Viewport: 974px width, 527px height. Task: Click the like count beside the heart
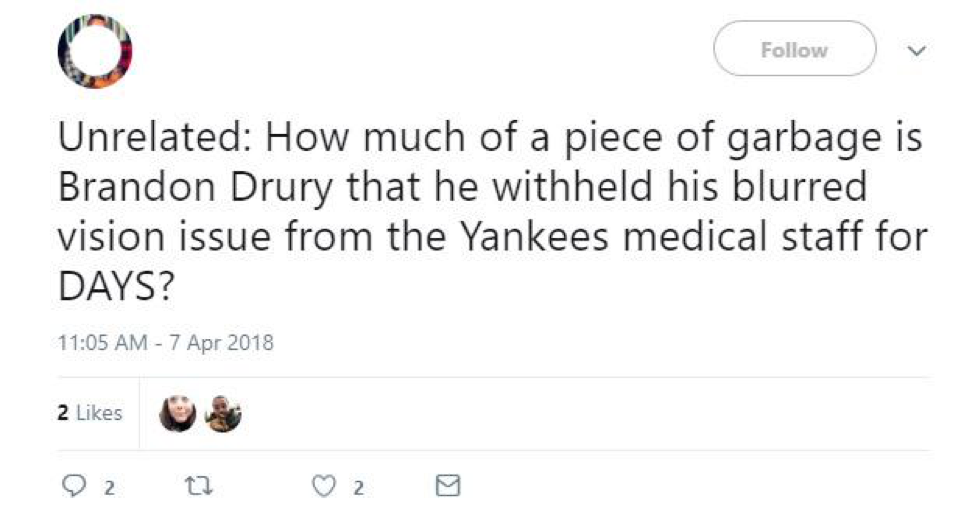coord(357,488)
